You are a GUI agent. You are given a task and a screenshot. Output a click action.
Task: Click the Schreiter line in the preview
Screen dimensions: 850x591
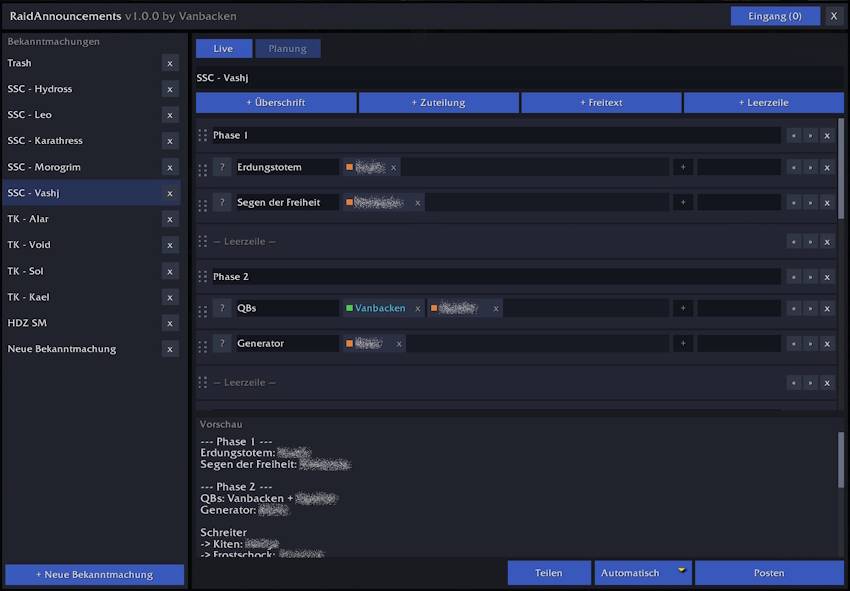[x=223, y=532]
